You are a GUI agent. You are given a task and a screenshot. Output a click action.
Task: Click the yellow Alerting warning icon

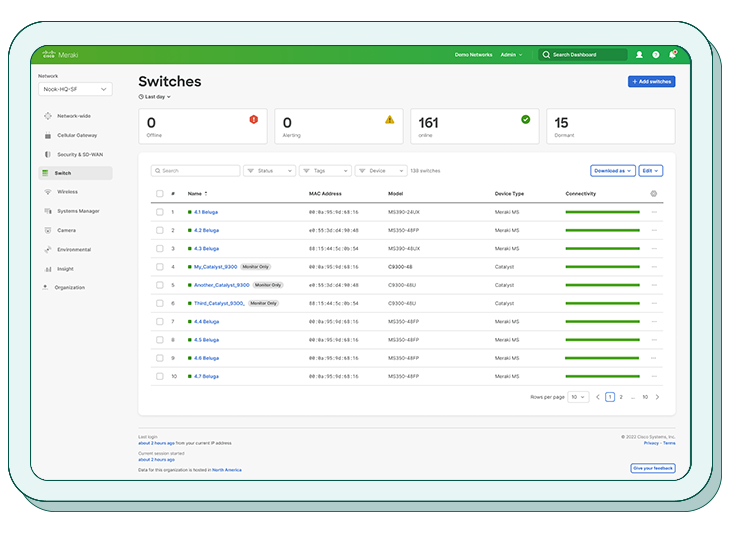tap(390, 120)
